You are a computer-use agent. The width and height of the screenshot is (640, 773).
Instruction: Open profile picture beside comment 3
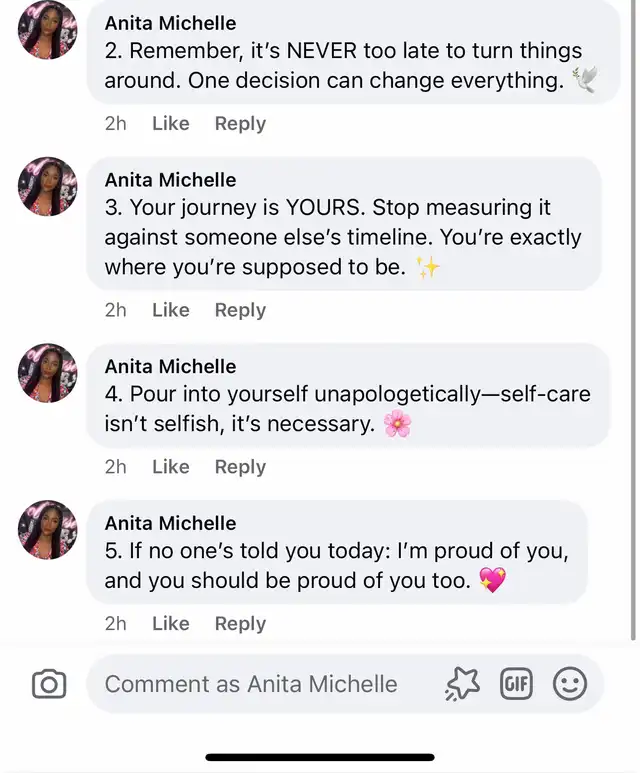point(47,186)
